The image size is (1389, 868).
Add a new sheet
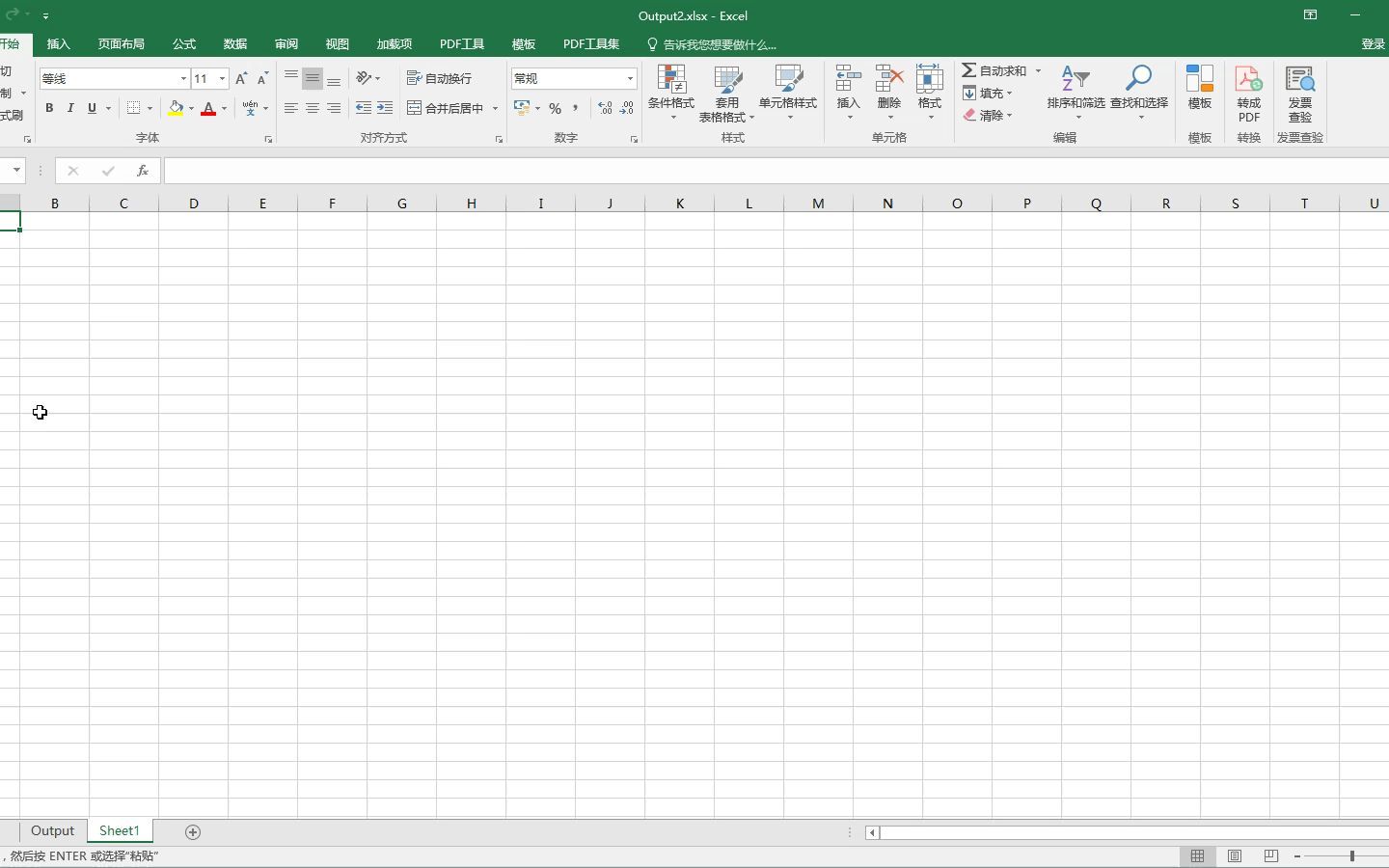tap(193, 832)
